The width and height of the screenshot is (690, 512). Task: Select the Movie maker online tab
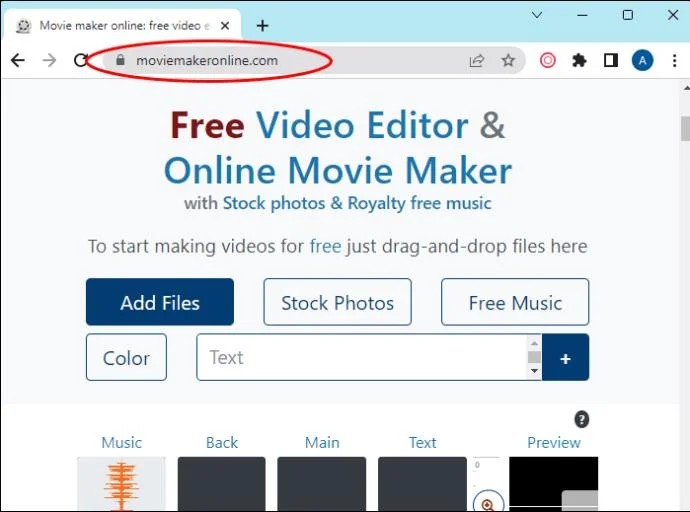coord(120,26)
